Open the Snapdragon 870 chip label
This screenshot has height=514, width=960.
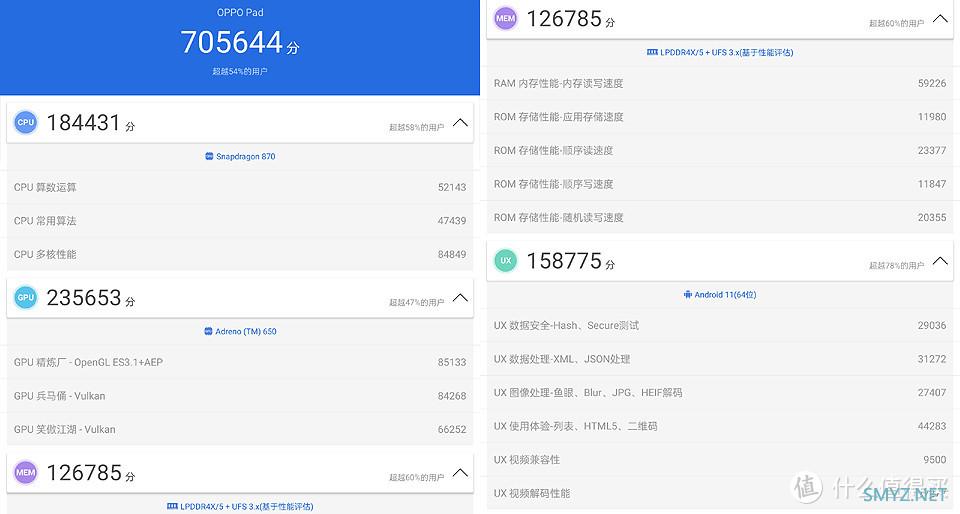click(246, 157)
